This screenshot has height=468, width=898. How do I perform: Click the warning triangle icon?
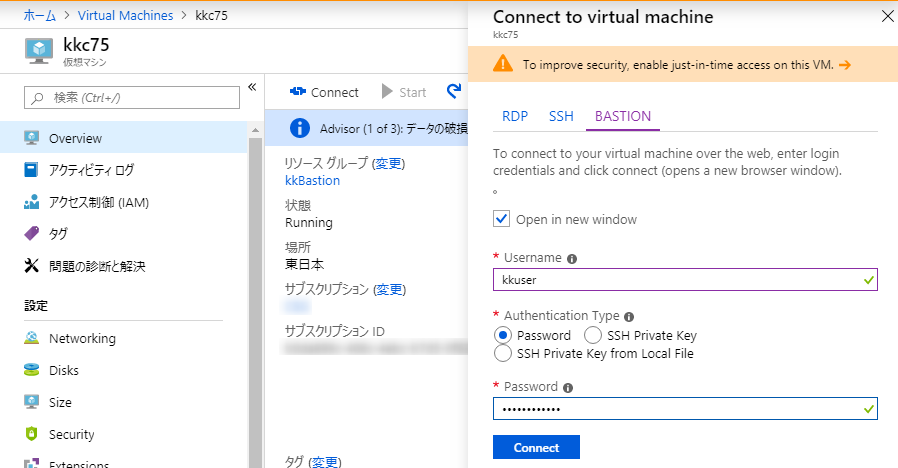(503, 63)
